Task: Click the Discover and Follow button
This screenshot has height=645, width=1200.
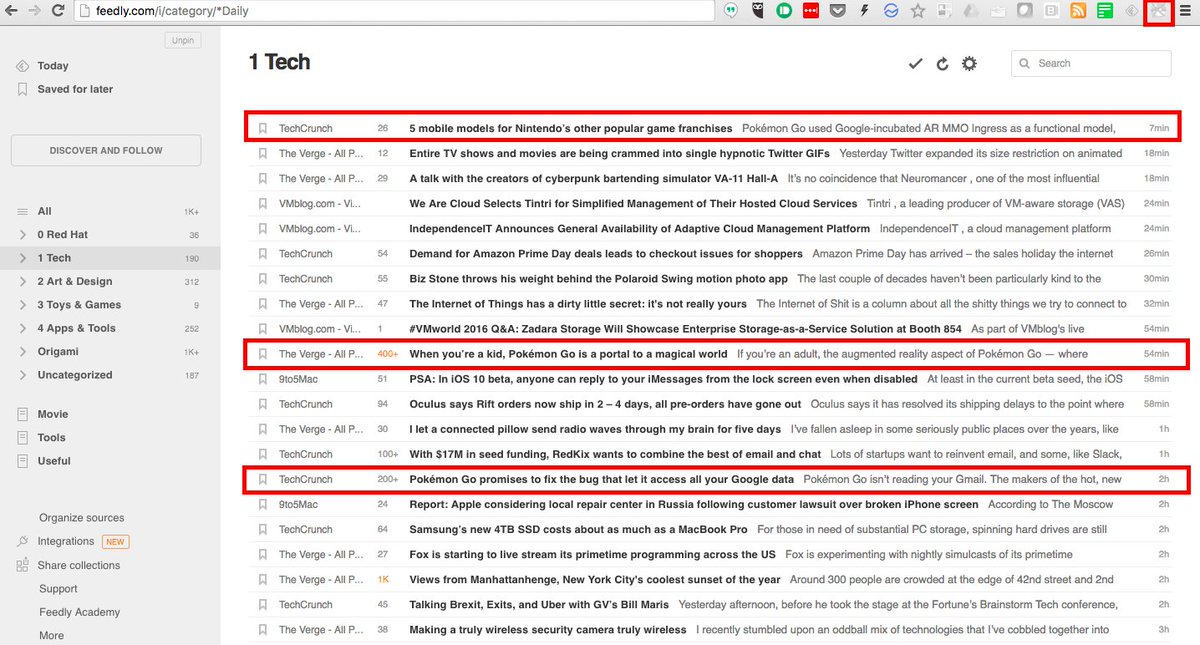Action: 106,150
